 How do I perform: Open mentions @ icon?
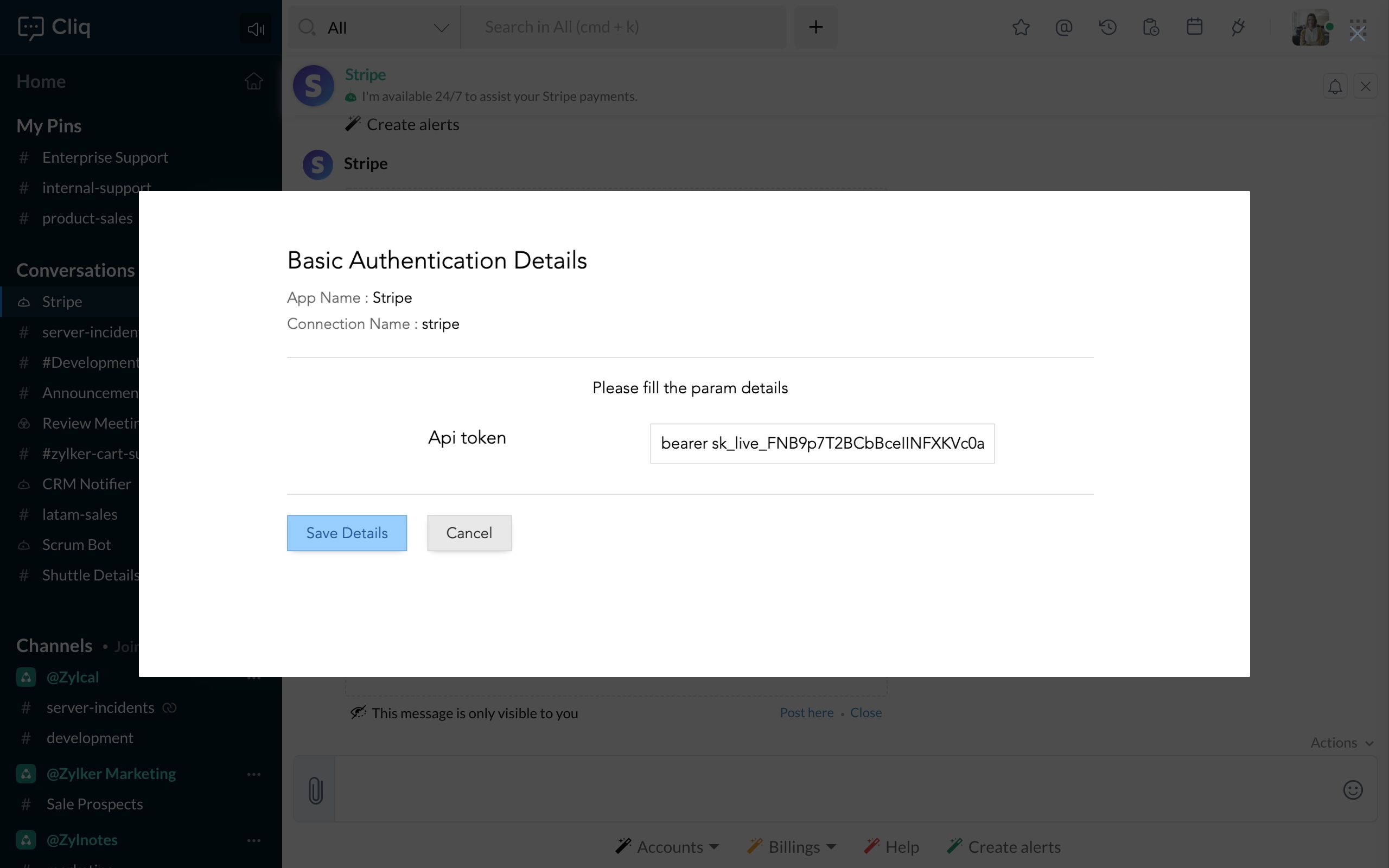click(1063, 27)
